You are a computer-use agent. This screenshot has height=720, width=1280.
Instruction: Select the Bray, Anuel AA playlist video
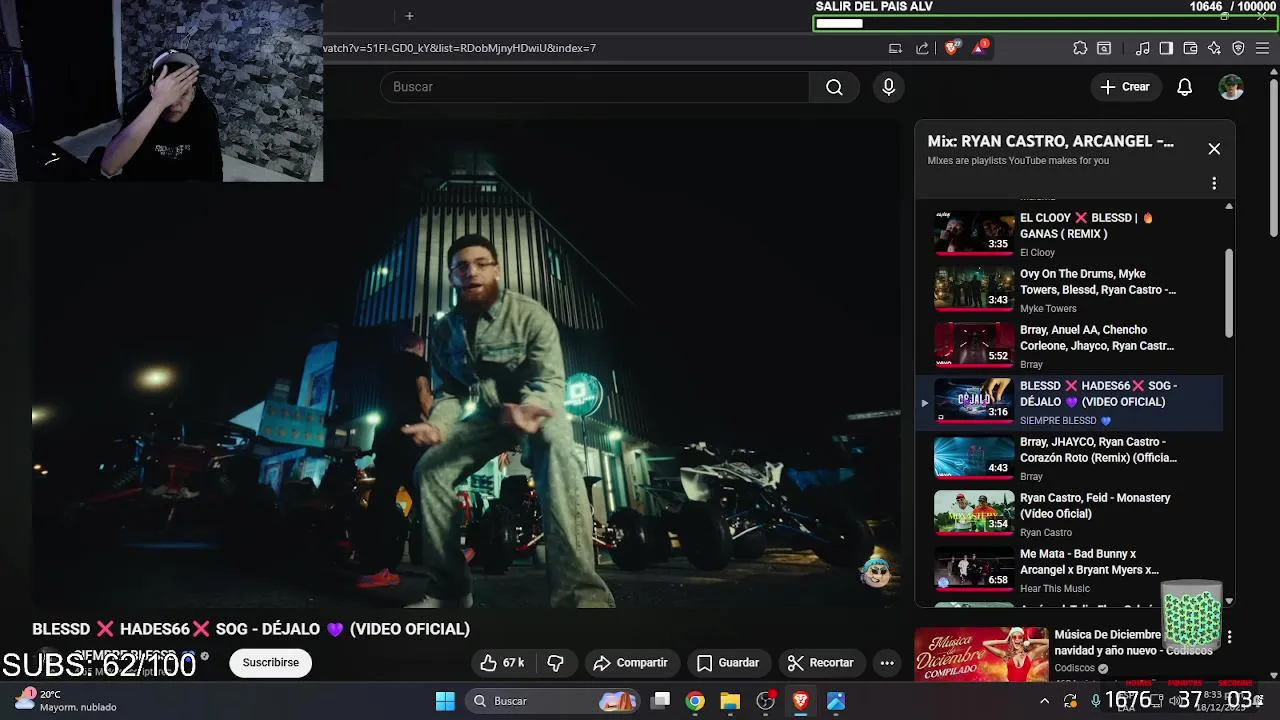(x=1069, y=346)
